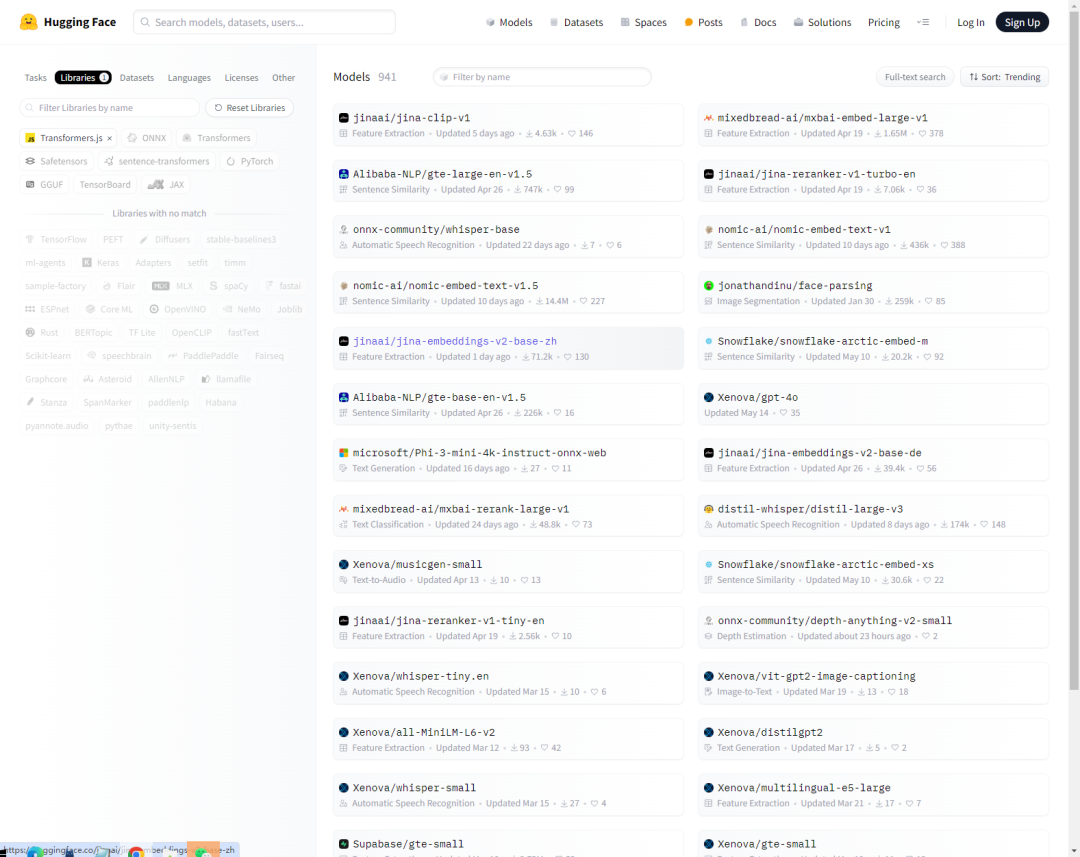Open the onnx-community/depth-anything-v2-small model card
The width and height of the screenshot is (1080, 857).
click(x=873, y=628)
